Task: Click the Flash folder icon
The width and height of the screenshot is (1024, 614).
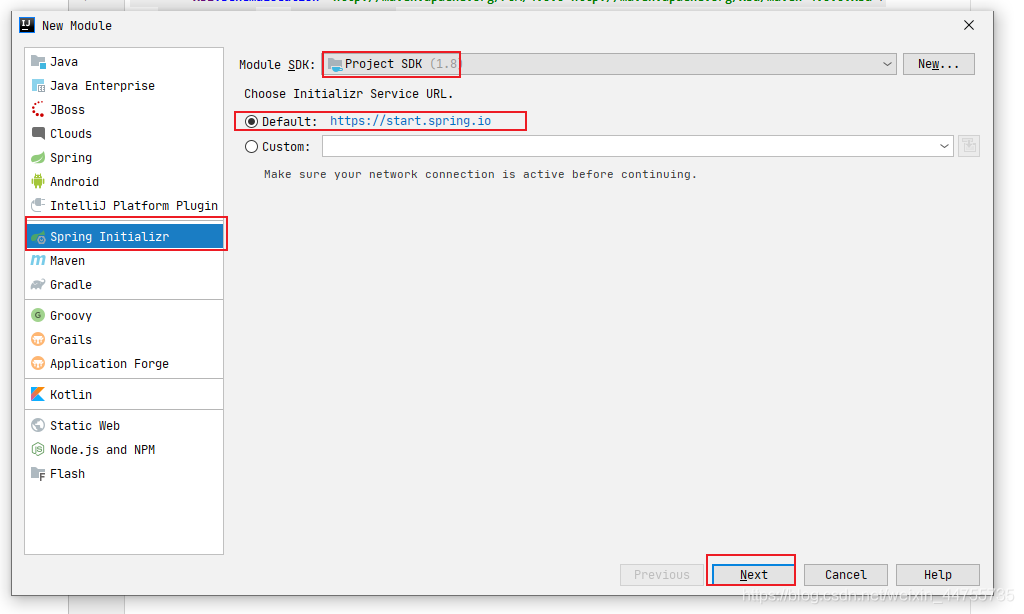Action: tap(38, 474)
